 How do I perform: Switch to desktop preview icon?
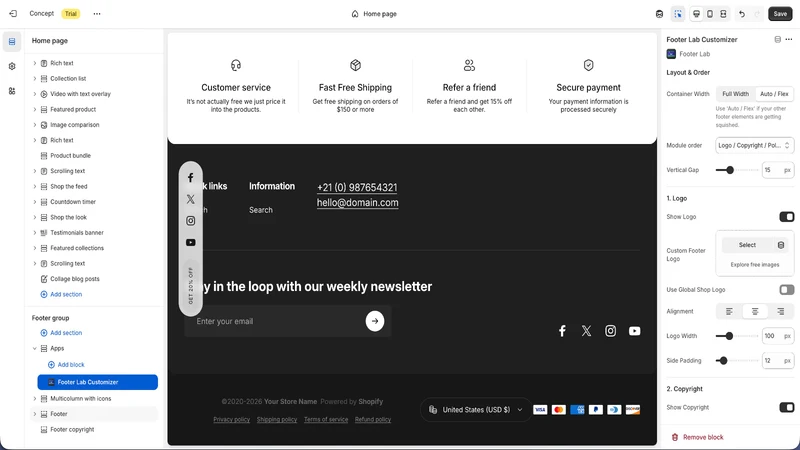click(696, 14)
